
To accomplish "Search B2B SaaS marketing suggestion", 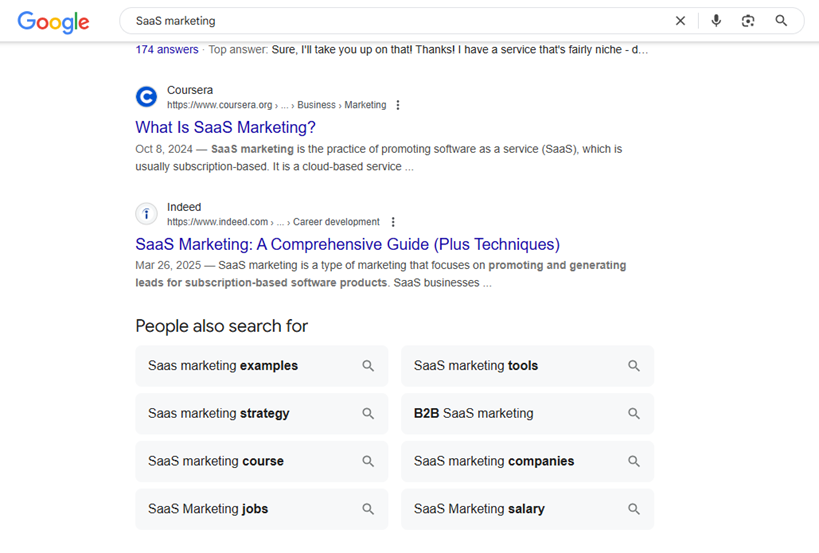I will coord(527,414).
